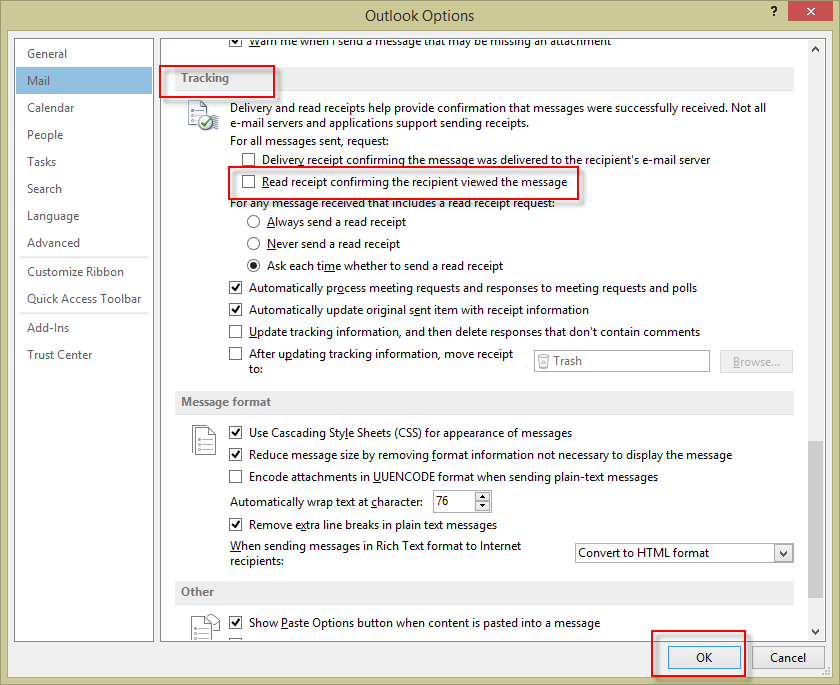Click the Trash move receipt field

[622, 362]
